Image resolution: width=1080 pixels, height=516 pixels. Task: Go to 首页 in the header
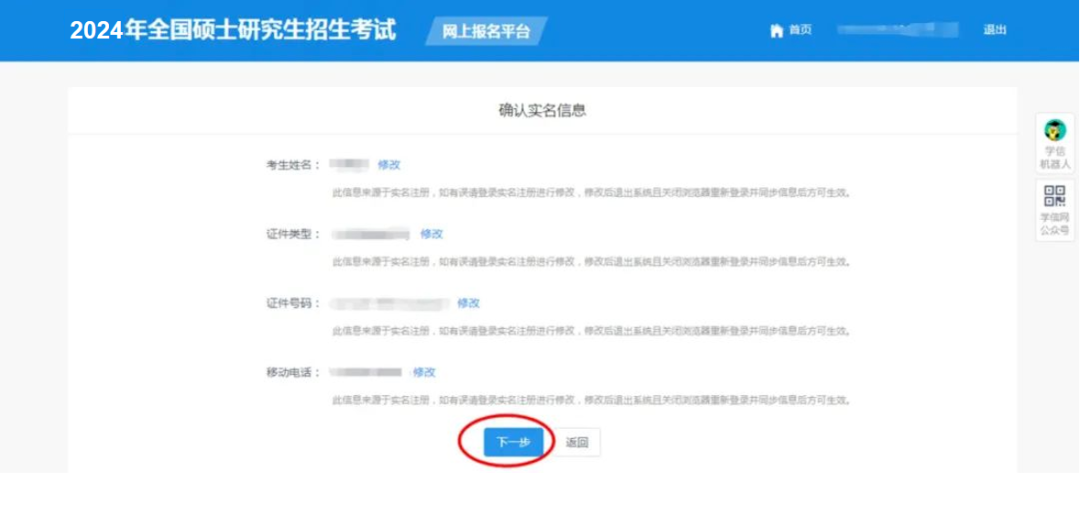(x=800, y=30)
